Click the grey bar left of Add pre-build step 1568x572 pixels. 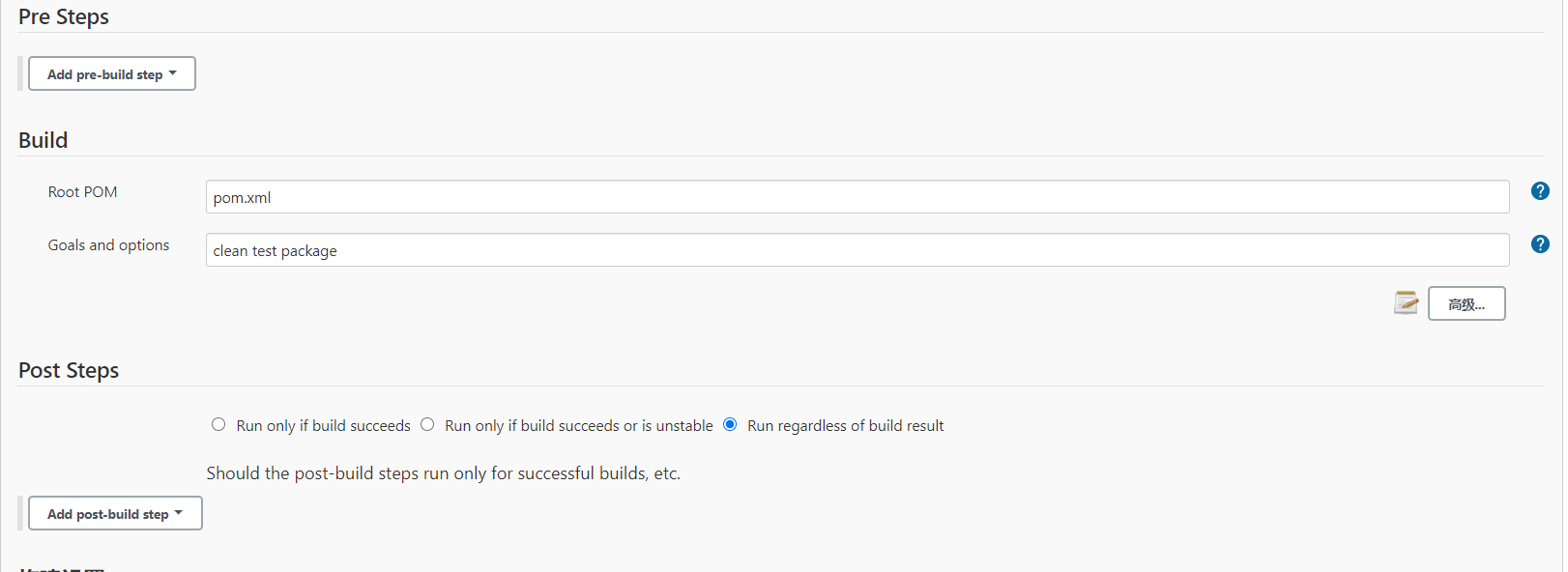(20, 73)
